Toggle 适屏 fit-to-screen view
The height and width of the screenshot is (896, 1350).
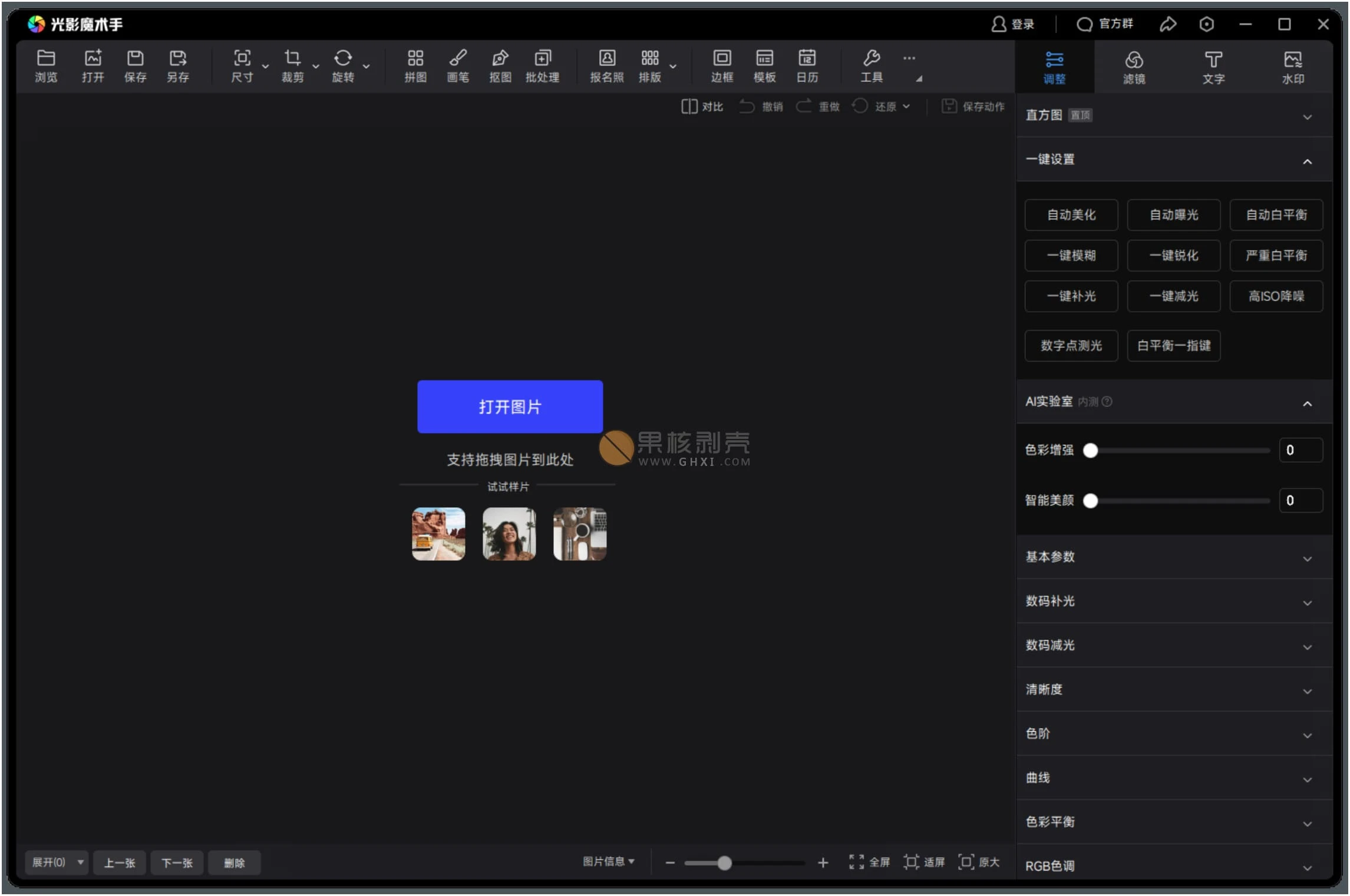click(923, 862)
